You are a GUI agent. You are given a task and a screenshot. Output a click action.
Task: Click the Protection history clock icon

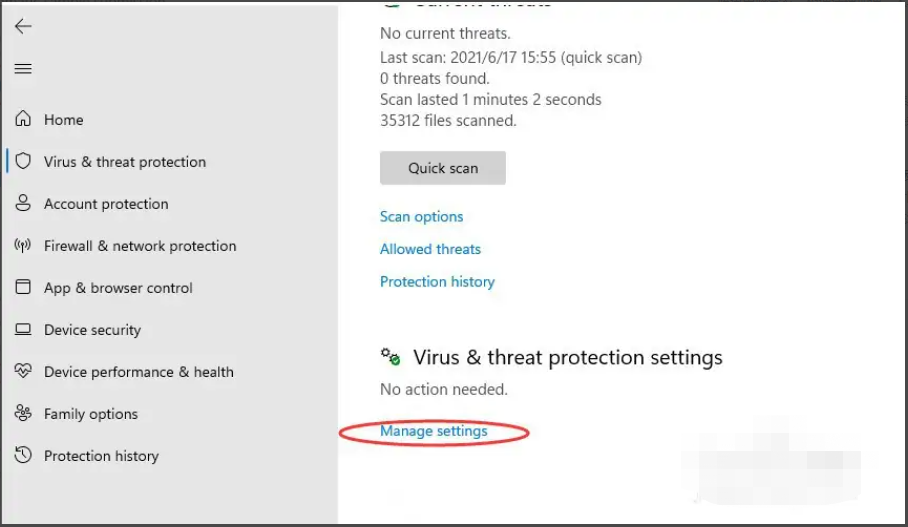(x=23, y=455)
